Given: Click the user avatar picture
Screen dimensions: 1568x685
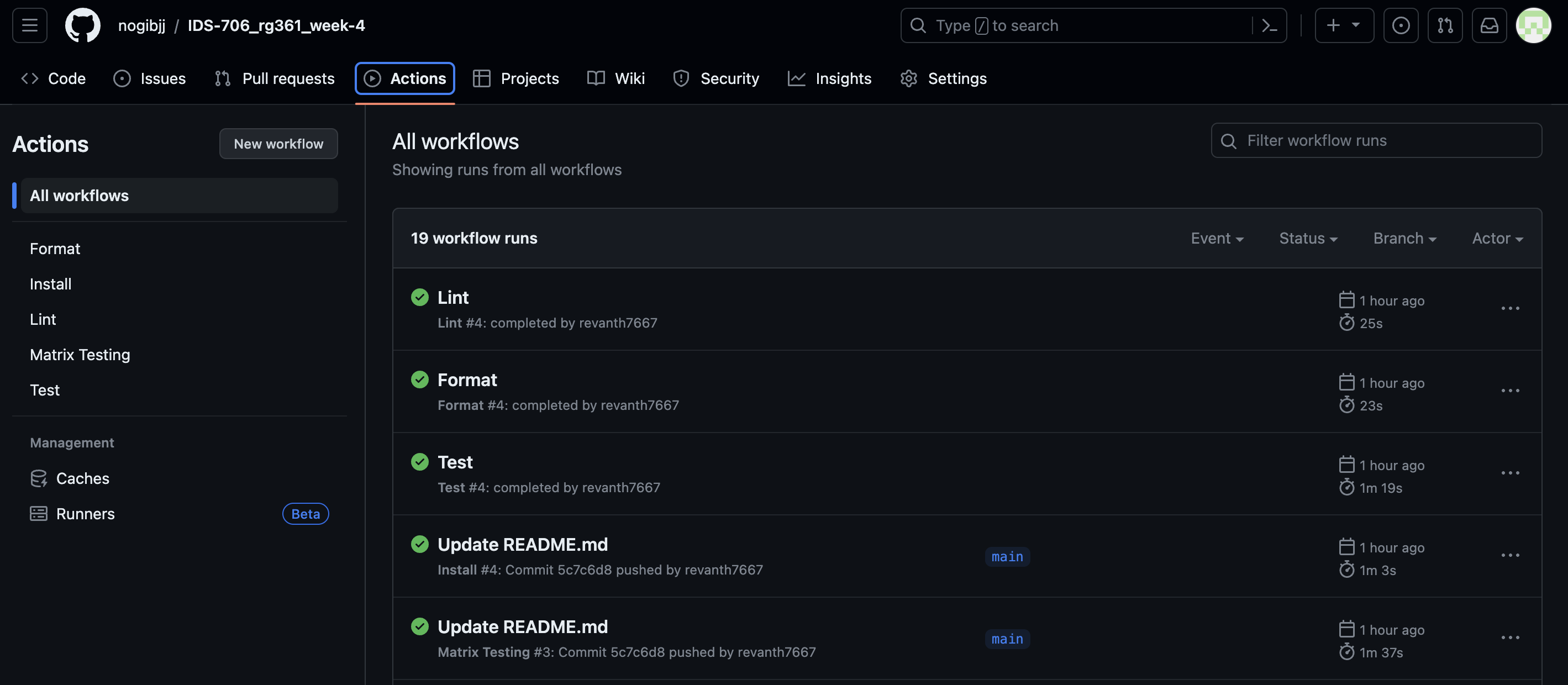Looking at the screenshot, I should pyautogui.click(x=1533, y=25).
